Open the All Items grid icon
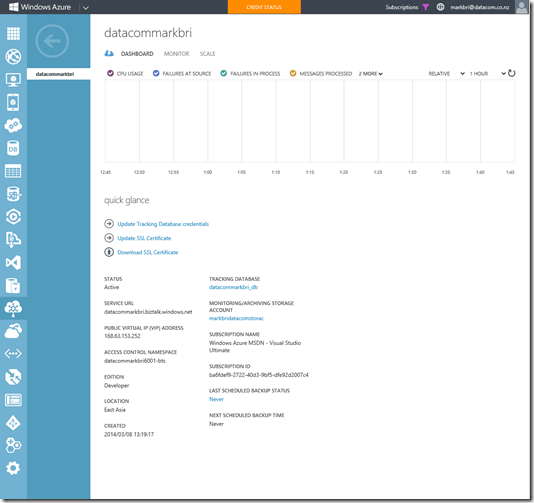 click(x=13, y=33)
